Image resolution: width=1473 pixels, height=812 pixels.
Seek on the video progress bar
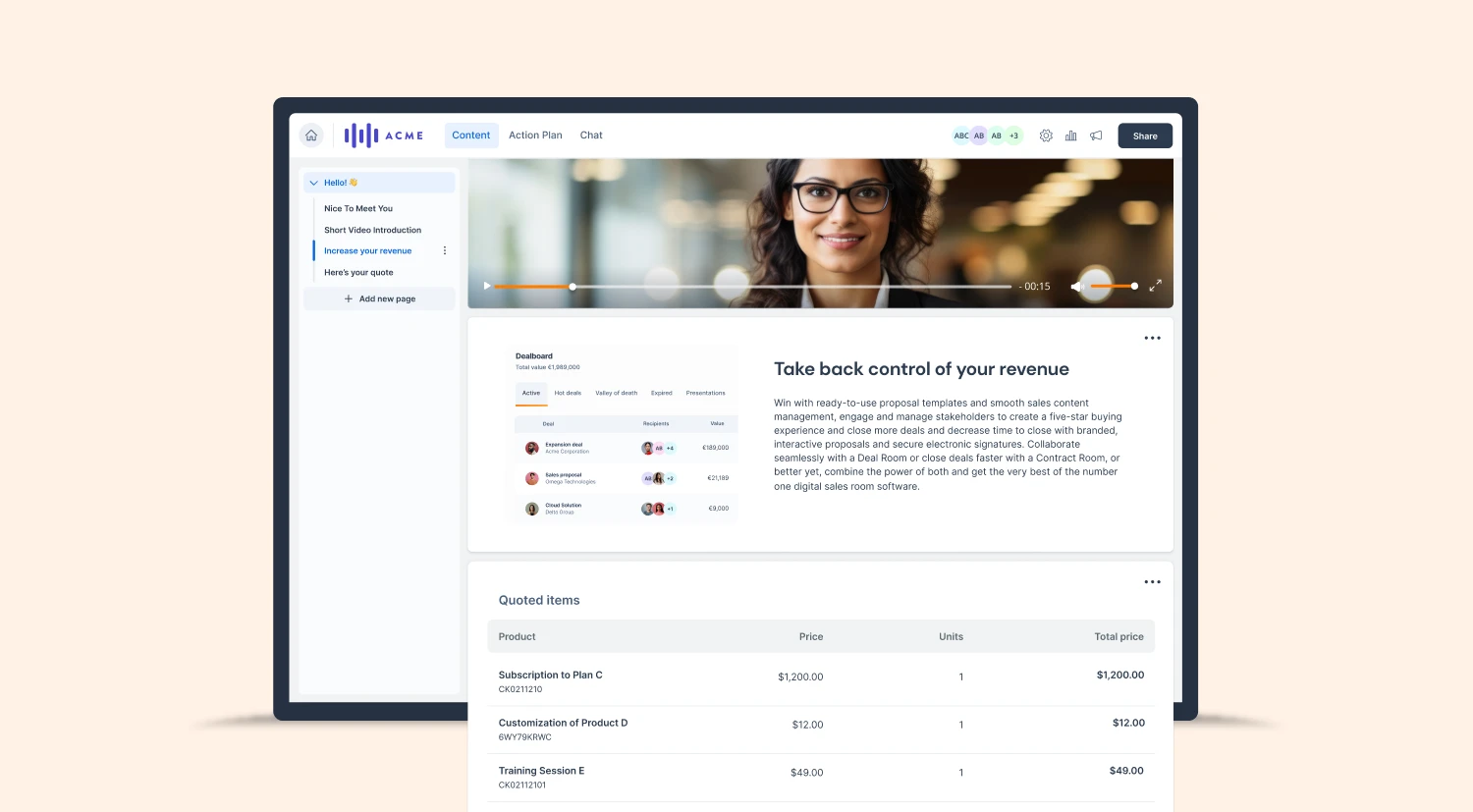752,287
